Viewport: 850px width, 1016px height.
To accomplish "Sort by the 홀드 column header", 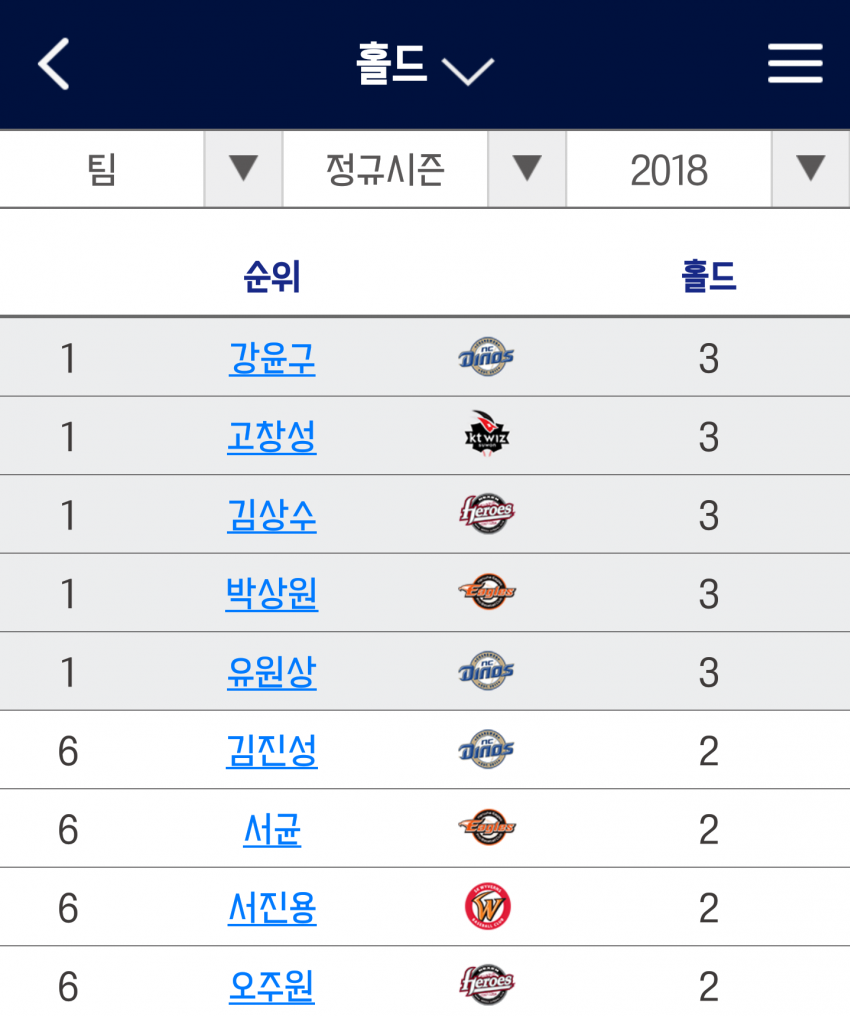I will 708,277.
